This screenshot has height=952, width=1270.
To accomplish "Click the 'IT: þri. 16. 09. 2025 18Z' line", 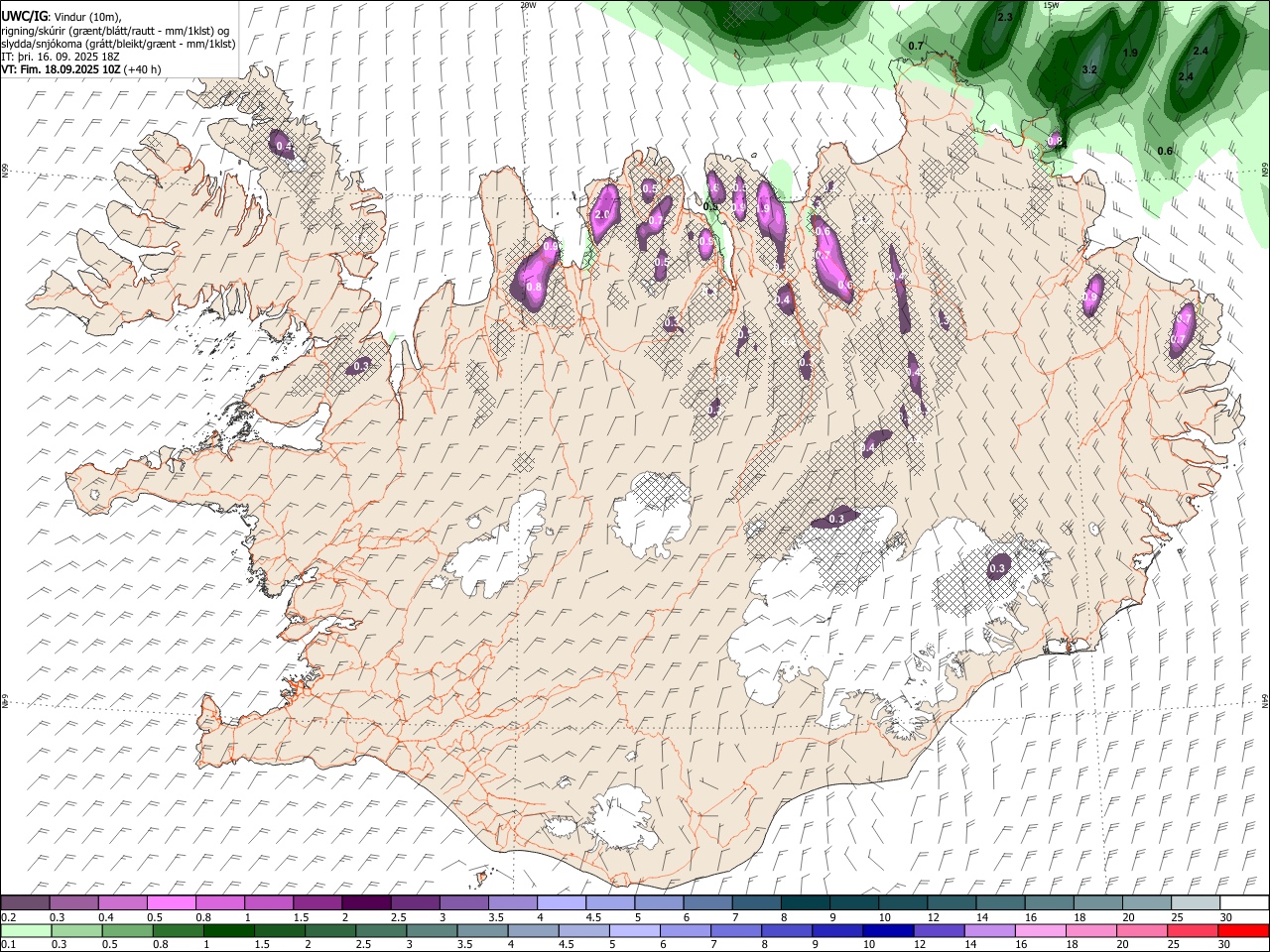I will 62,57.
